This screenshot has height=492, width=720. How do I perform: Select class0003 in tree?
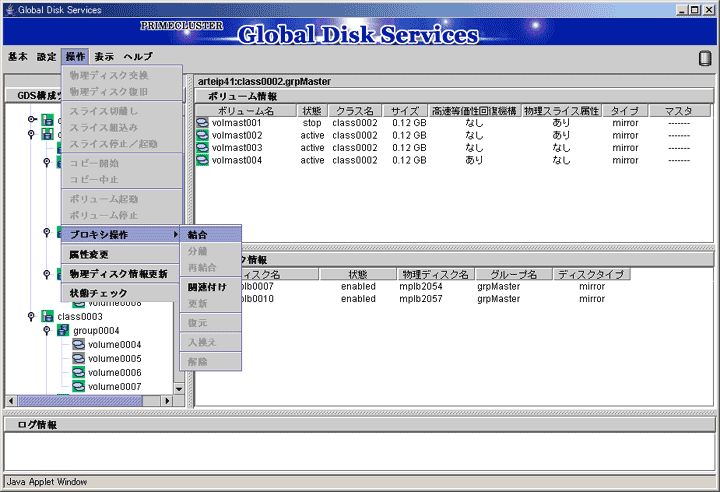pyautogui.click(x=80, y=317)
